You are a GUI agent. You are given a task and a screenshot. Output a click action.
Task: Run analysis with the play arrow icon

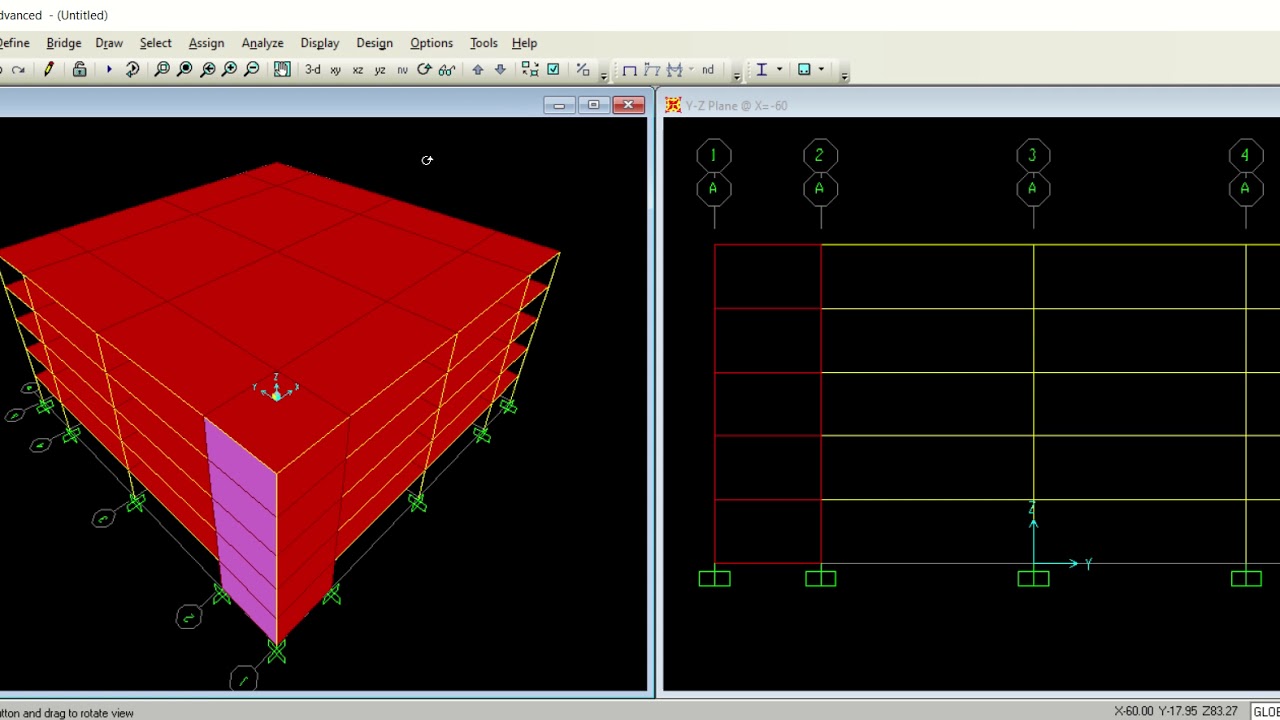tap(109, 69)
